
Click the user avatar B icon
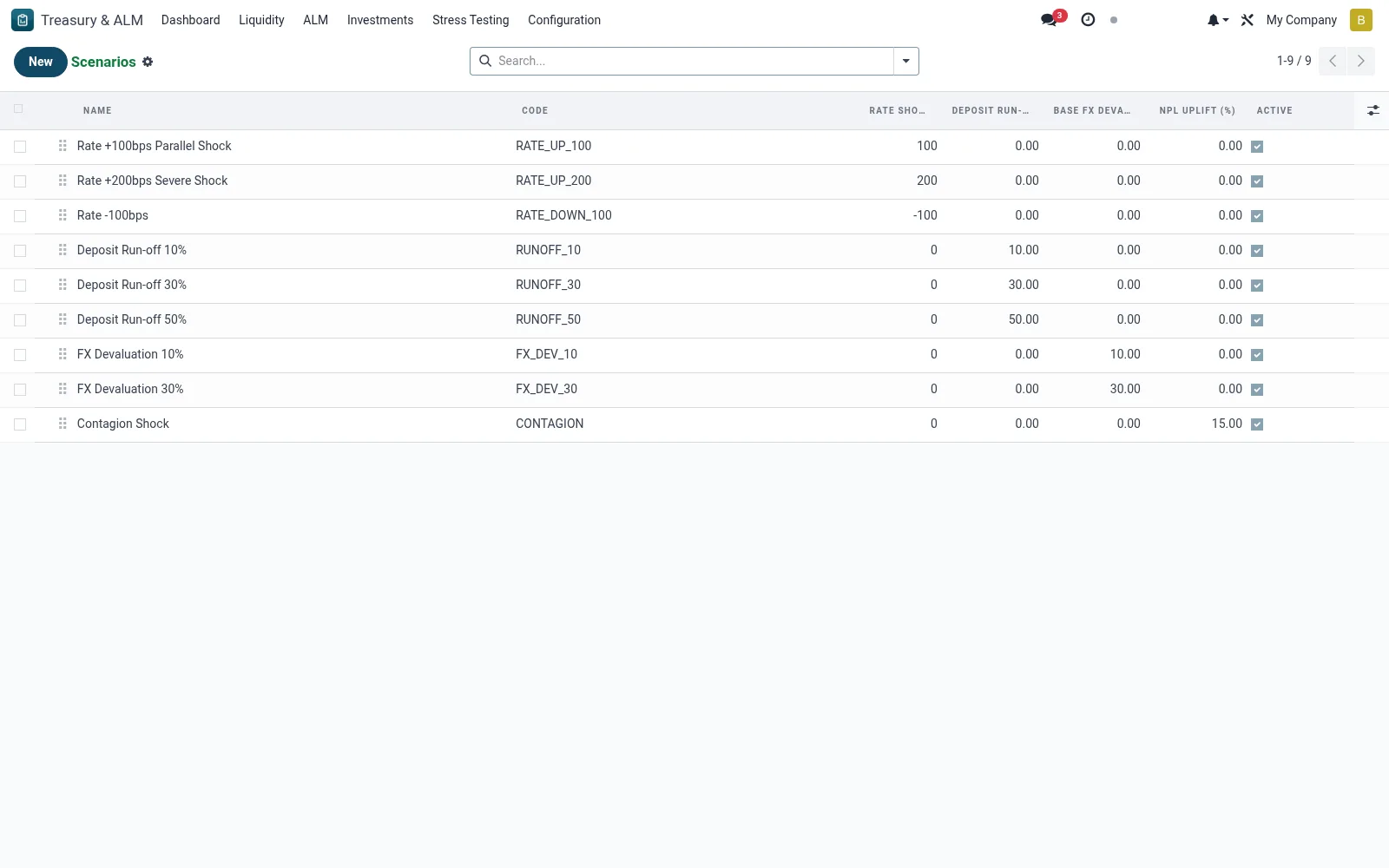coord(1360,20)
